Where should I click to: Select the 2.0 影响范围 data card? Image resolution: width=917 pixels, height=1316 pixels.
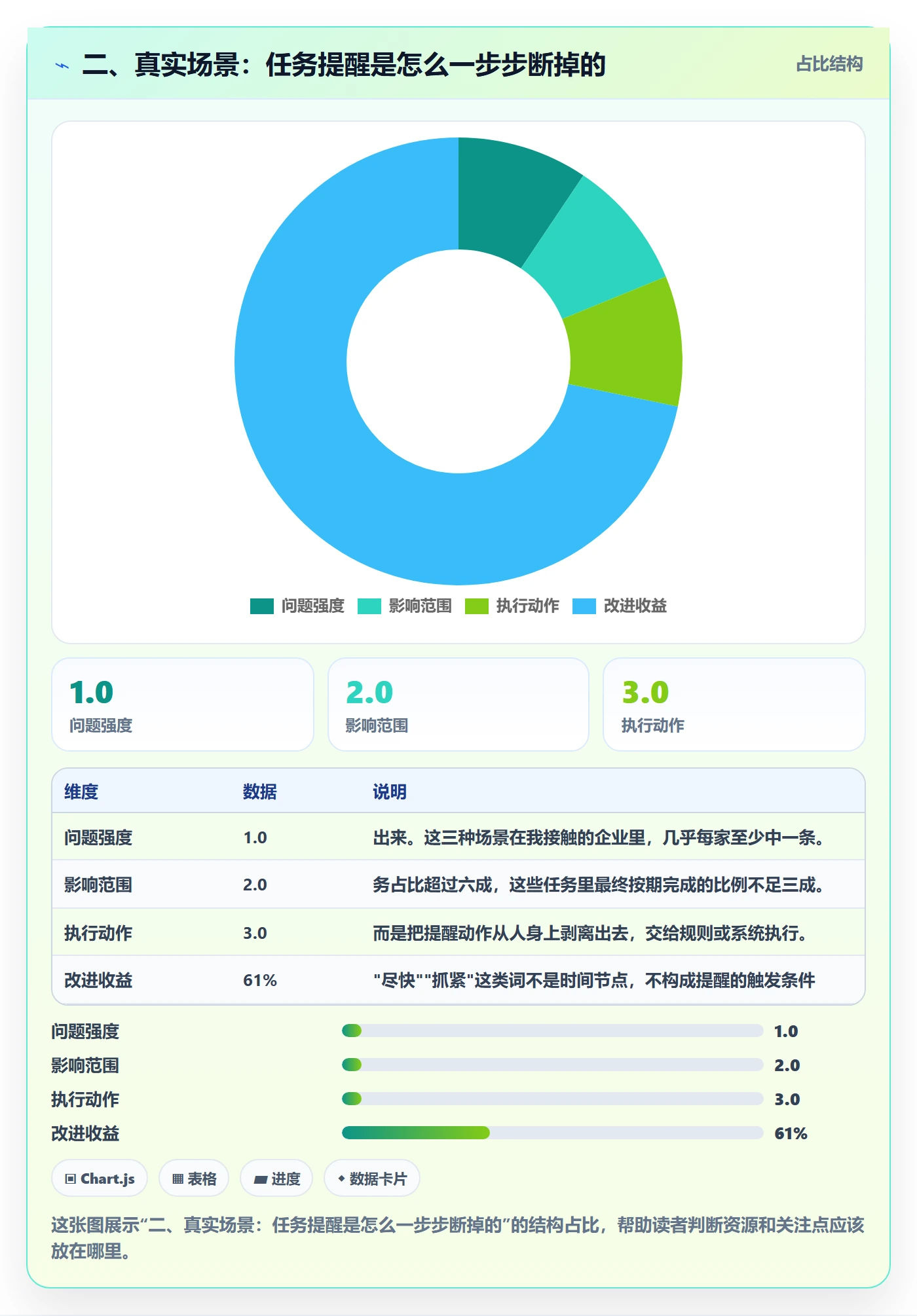(458, 704)
